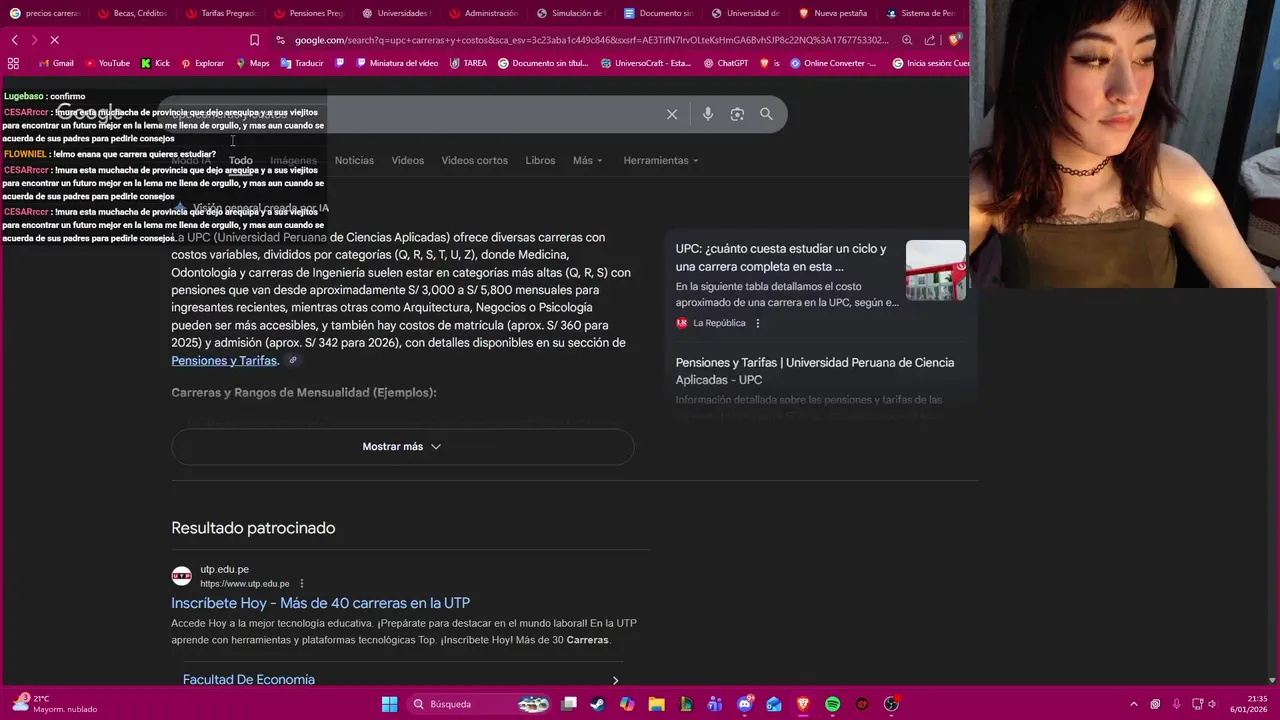The height and width of the screenshot is (720, 1280).
Task: Switch to the Nueva pestaña tab
Action: tap(833, 13)
